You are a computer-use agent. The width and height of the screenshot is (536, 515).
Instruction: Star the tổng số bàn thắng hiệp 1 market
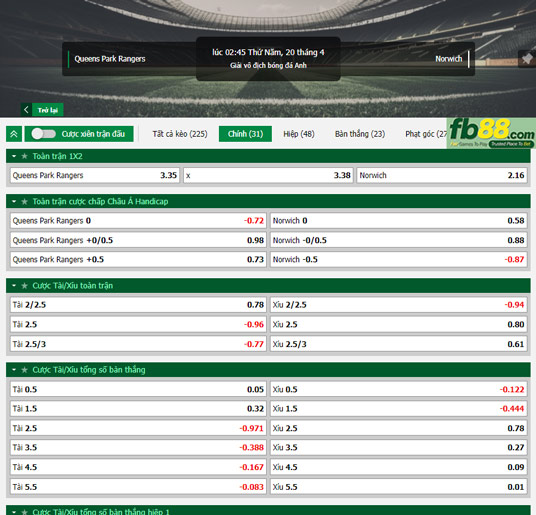(24, 512)
